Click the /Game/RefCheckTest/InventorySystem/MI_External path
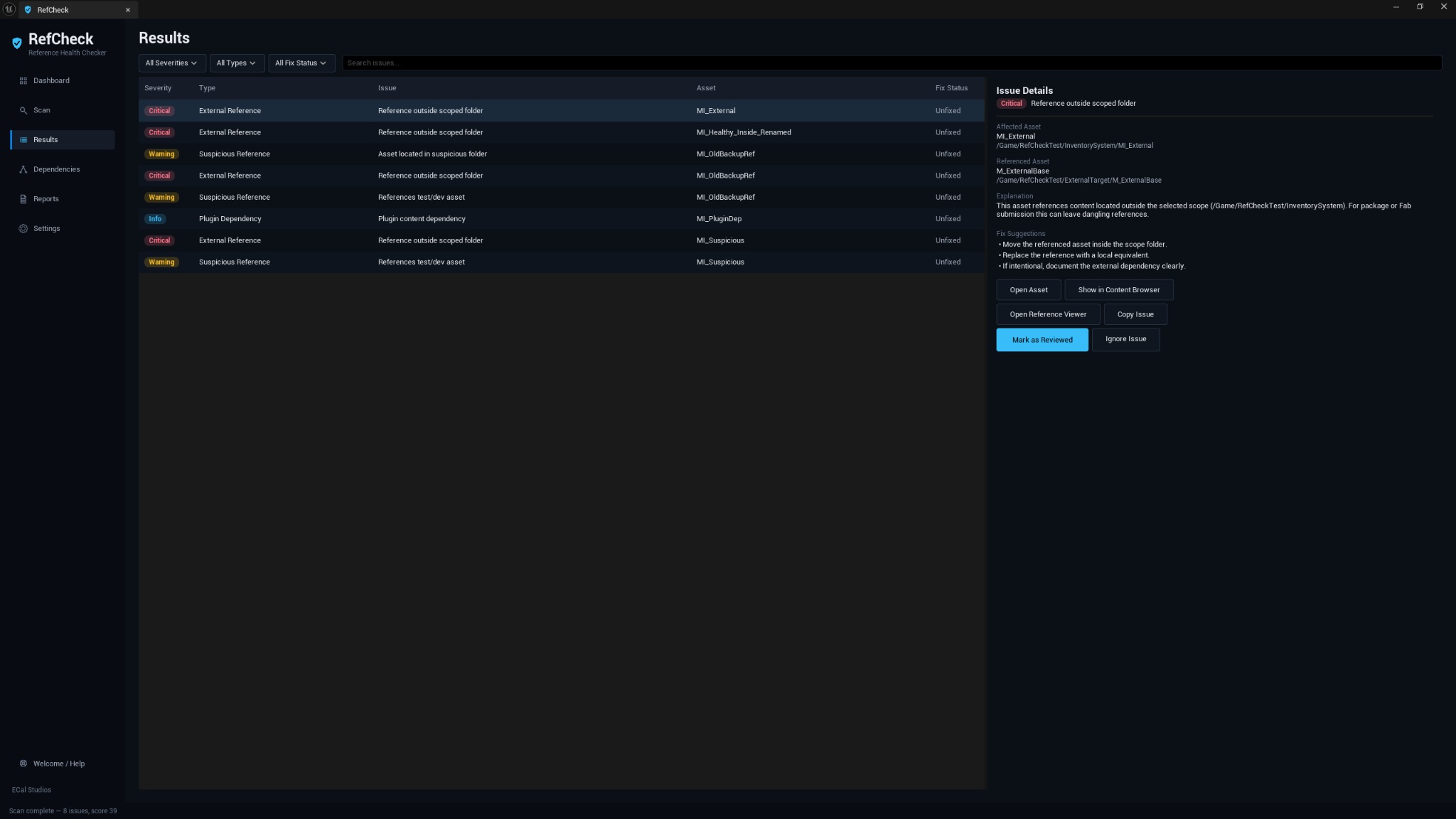Screen dimensions: 1456x819 coord(1074,146)
